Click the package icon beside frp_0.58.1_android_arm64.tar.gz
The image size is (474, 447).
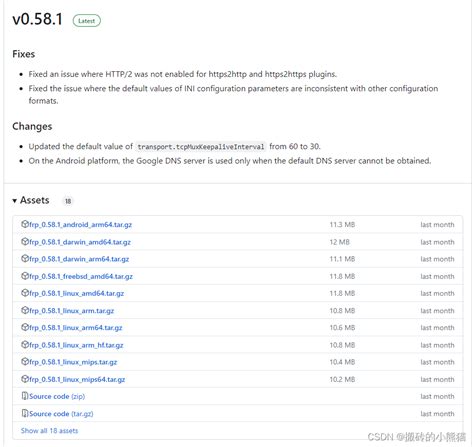coord(25,224)
